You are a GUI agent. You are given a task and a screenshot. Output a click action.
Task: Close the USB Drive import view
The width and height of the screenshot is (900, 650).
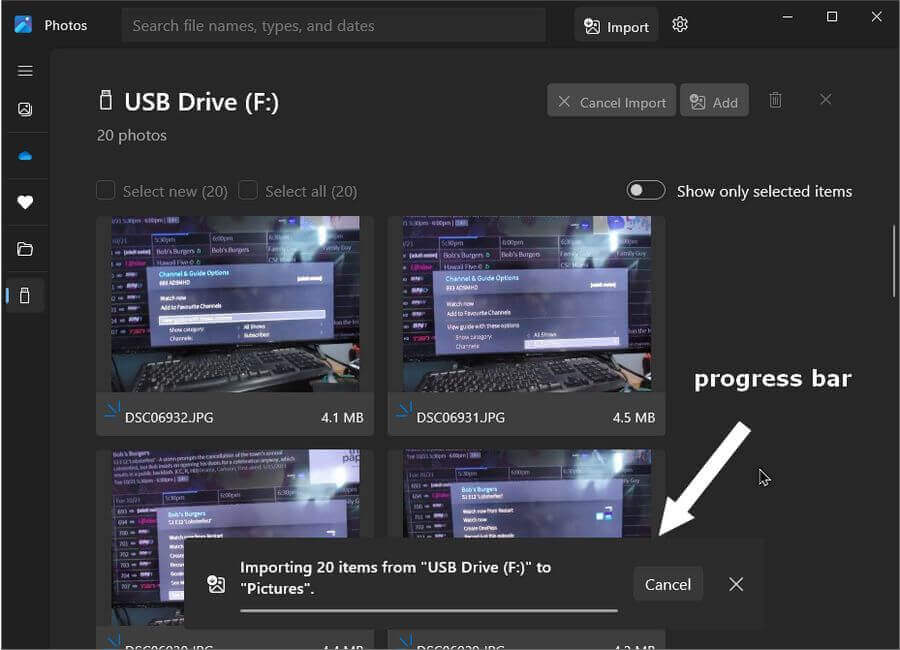point(825,100)
